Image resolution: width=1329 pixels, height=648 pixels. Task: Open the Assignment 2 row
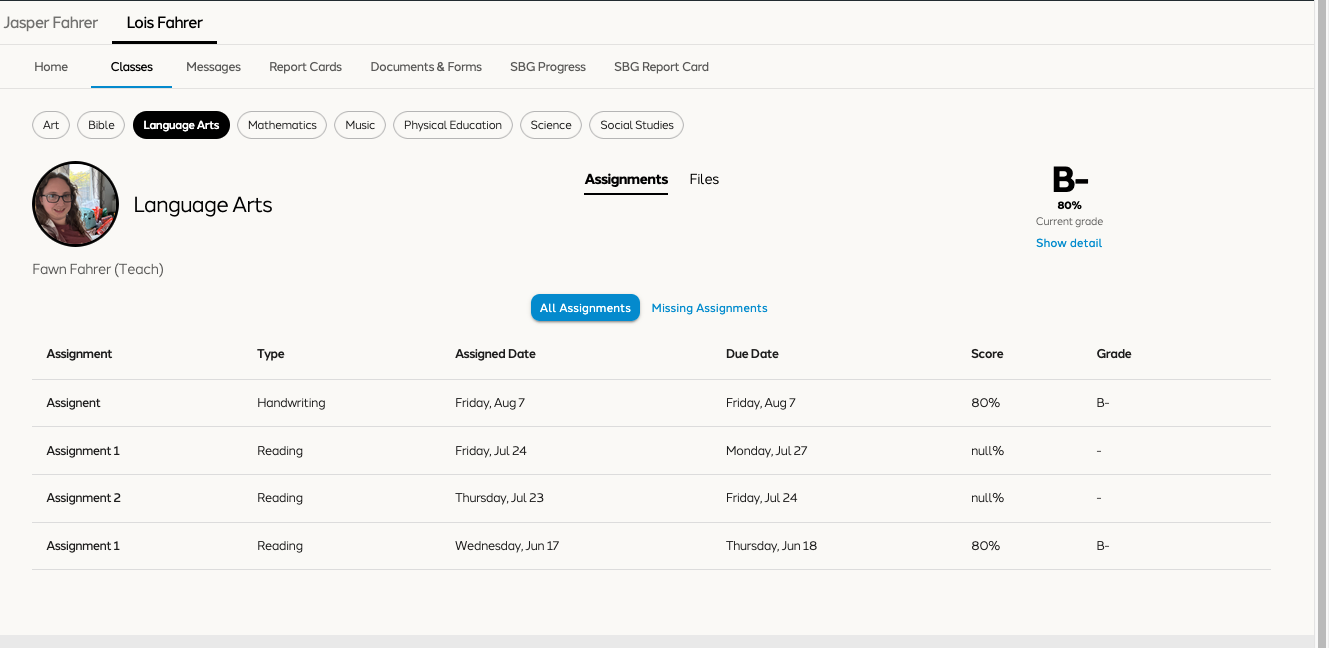click(651, 498)
